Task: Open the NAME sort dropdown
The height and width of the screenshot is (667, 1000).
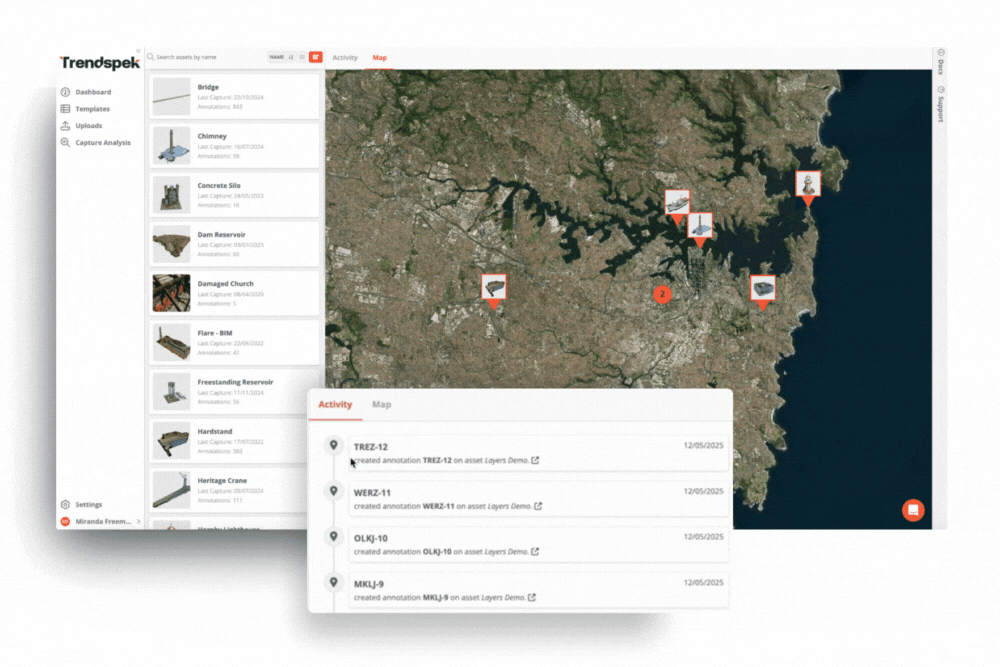Action: [x=276, y=57]
